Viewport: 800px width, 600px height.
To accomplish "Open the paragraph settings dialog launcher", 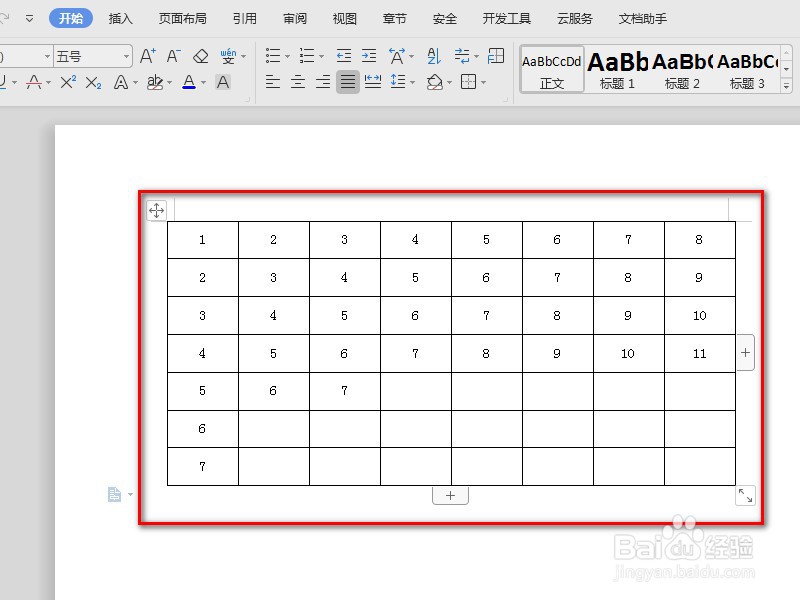I will click(506, 99).
